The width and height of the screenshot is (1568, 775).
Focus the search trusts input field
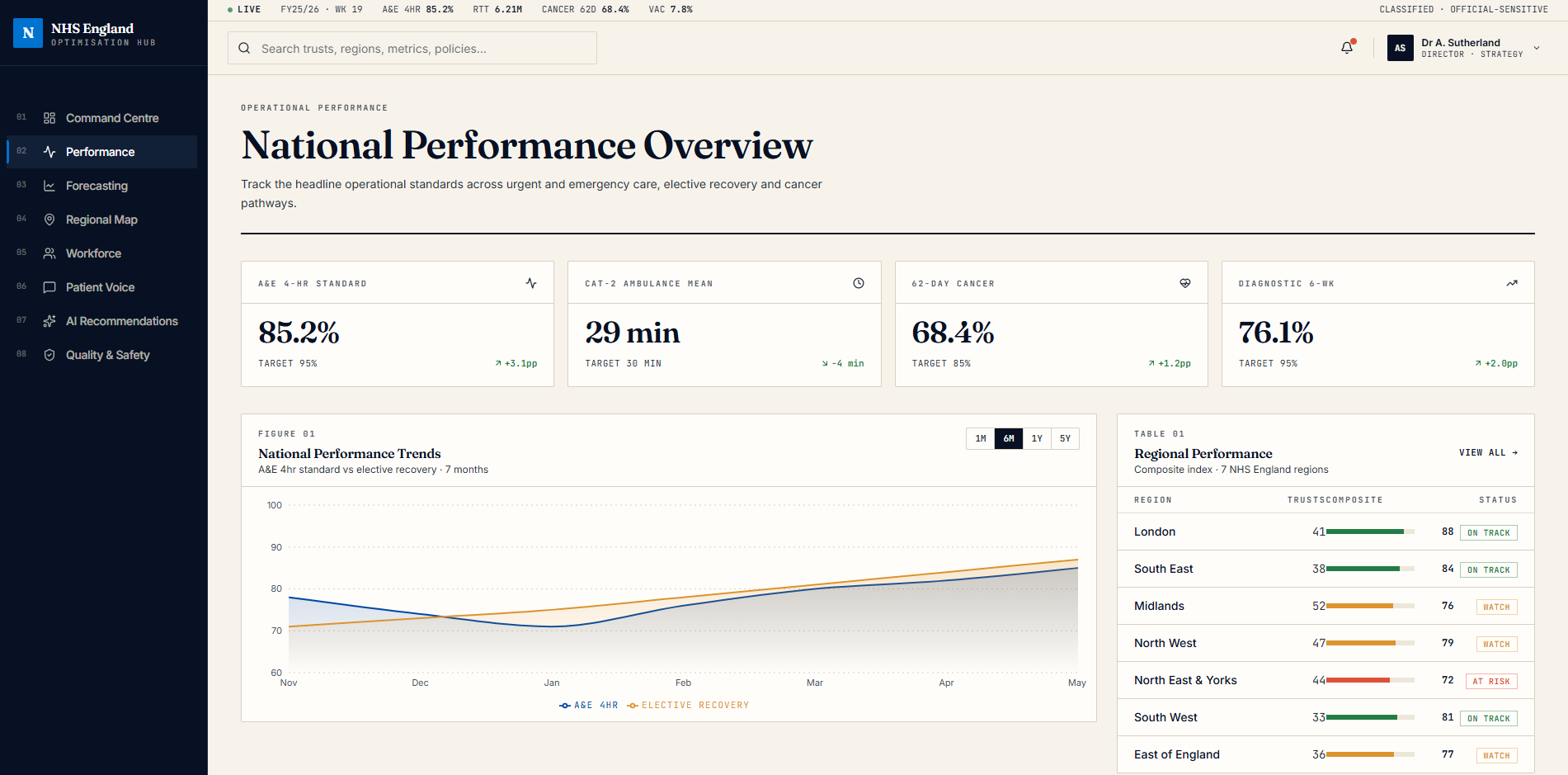pos(412,48)
